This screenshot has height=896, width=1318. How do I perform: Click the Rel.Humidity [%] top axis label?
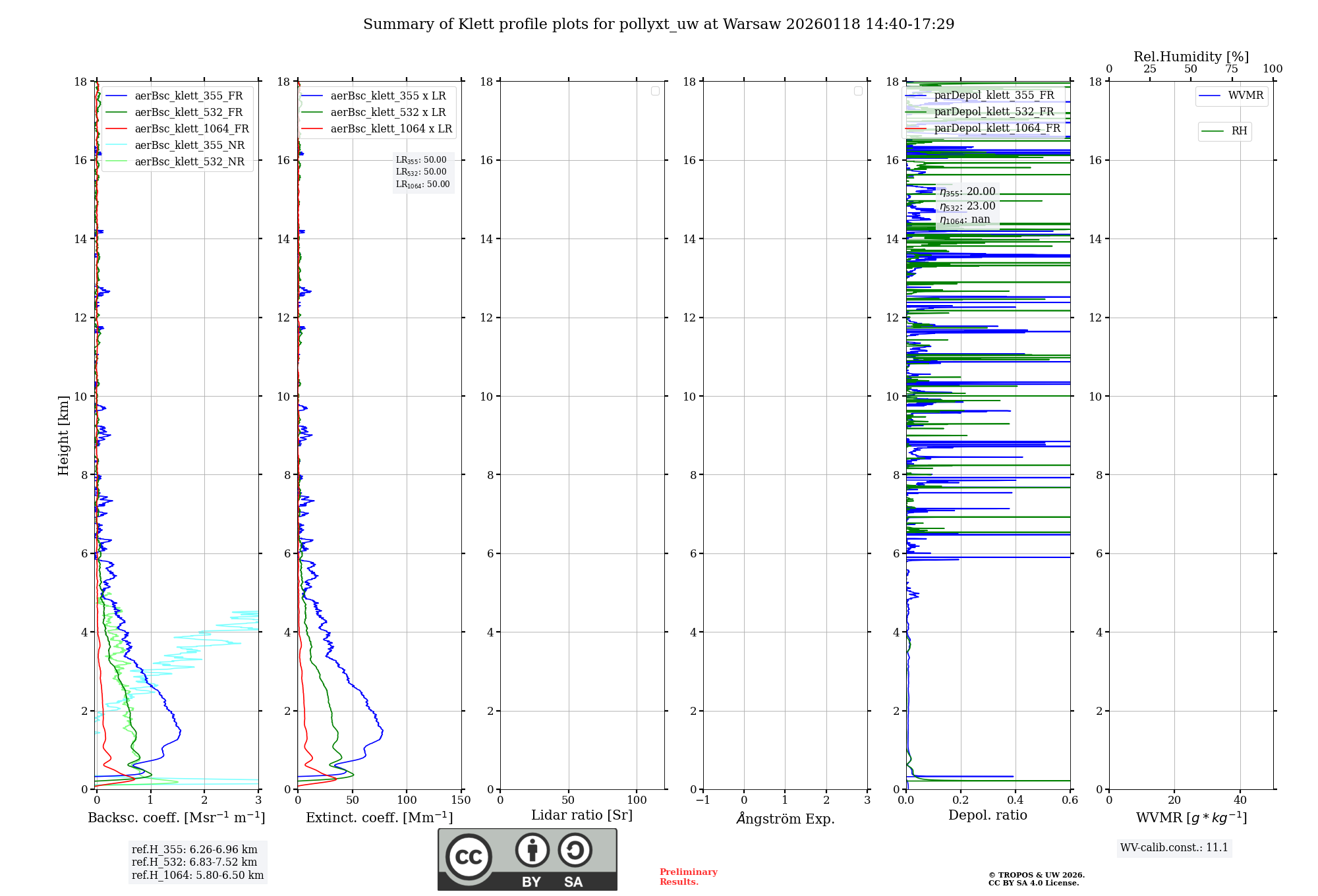1191,57
